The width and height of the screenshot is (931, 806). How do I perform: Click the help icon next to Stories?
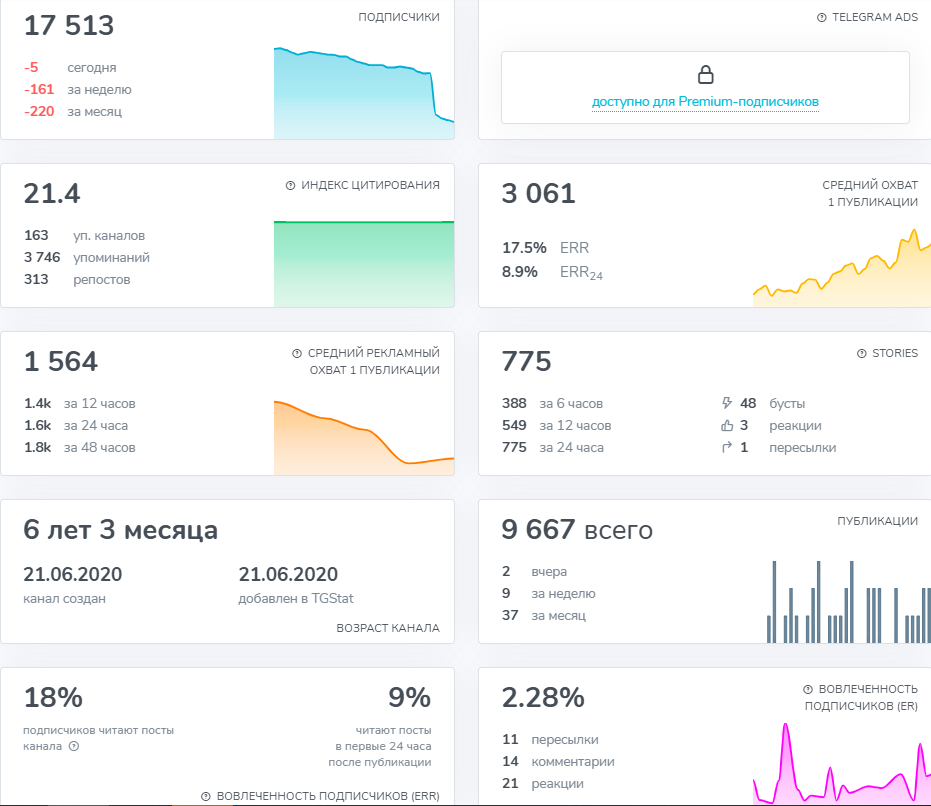coord(862,353)
